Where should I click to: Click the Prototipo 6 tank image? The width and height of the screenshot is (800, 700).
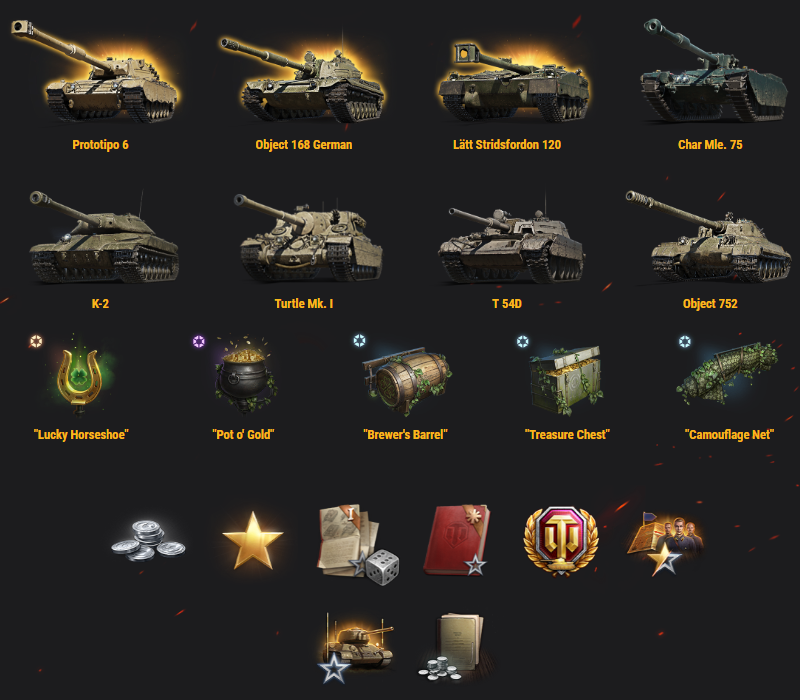pyautogui.click(x=95, y=71)
